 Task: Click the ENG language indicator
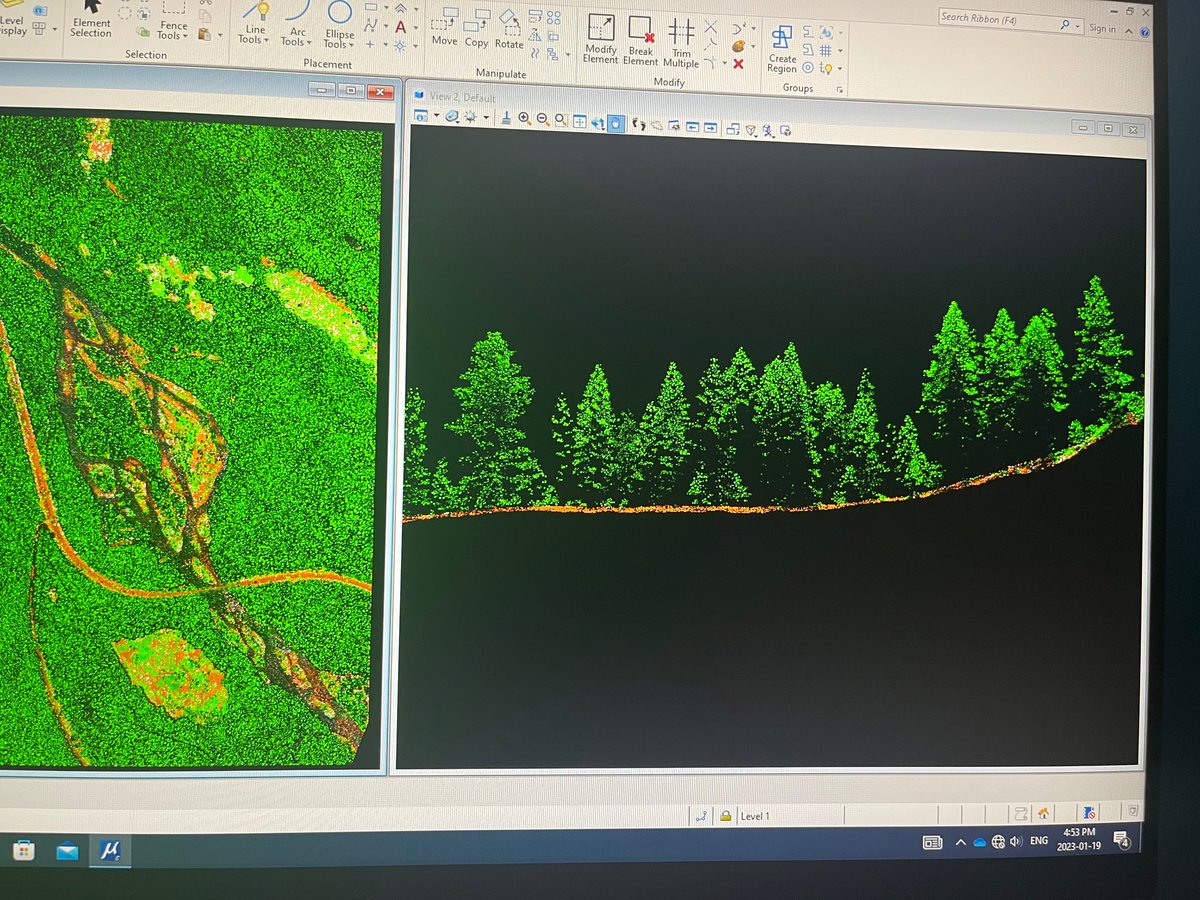click(1039, 841)
